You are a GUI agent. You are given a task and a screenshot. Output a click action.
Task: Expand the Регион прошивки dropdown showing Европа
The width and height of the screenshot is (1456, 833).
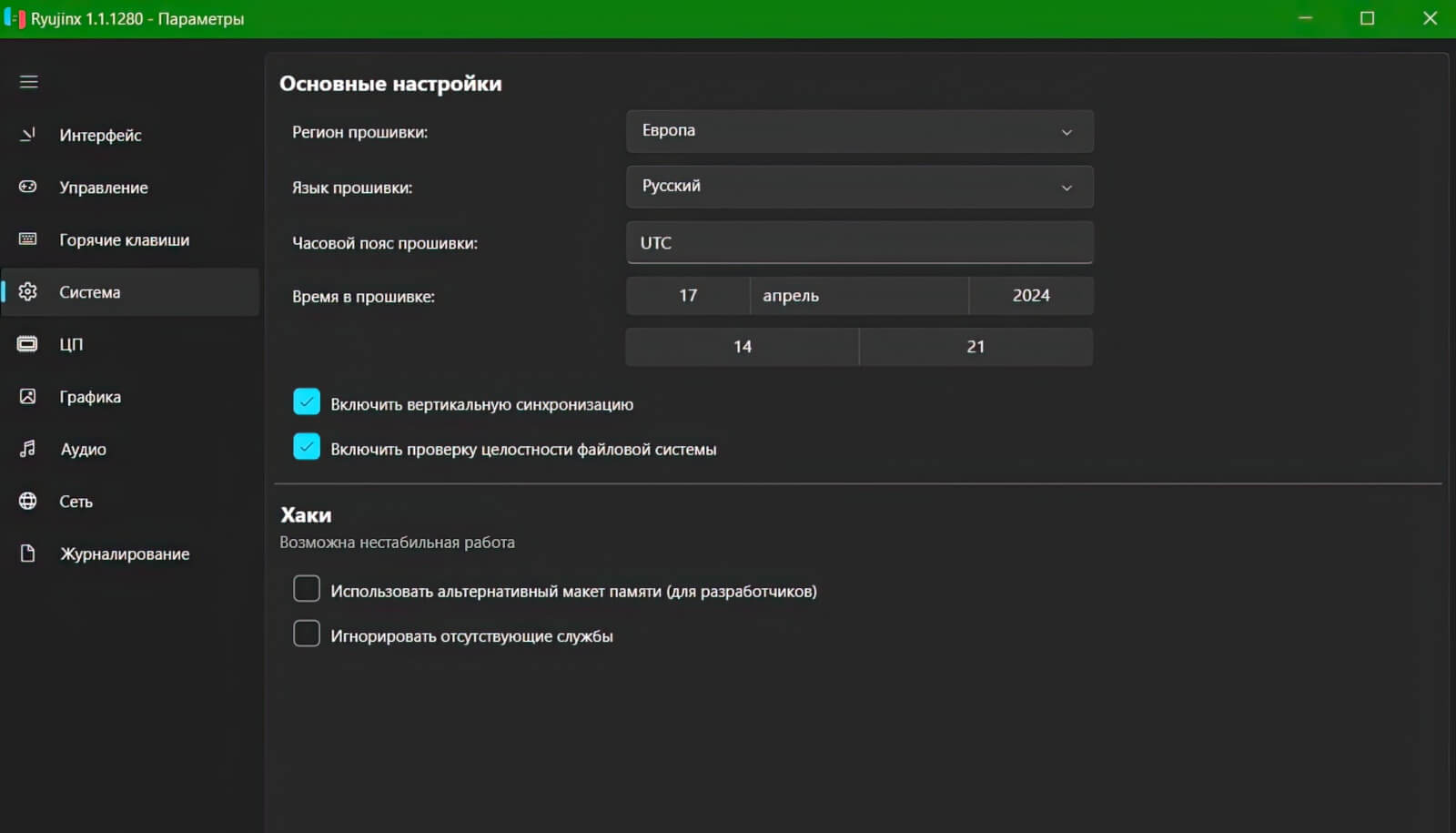tap(860, 131)
